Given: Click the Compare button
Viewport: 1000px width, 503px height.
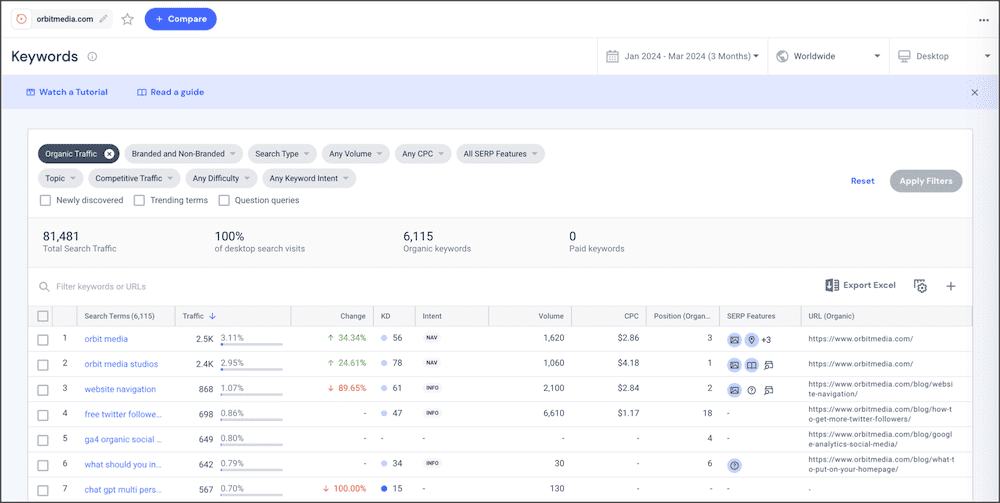Looking at the screenshot, I should [180, 19].
